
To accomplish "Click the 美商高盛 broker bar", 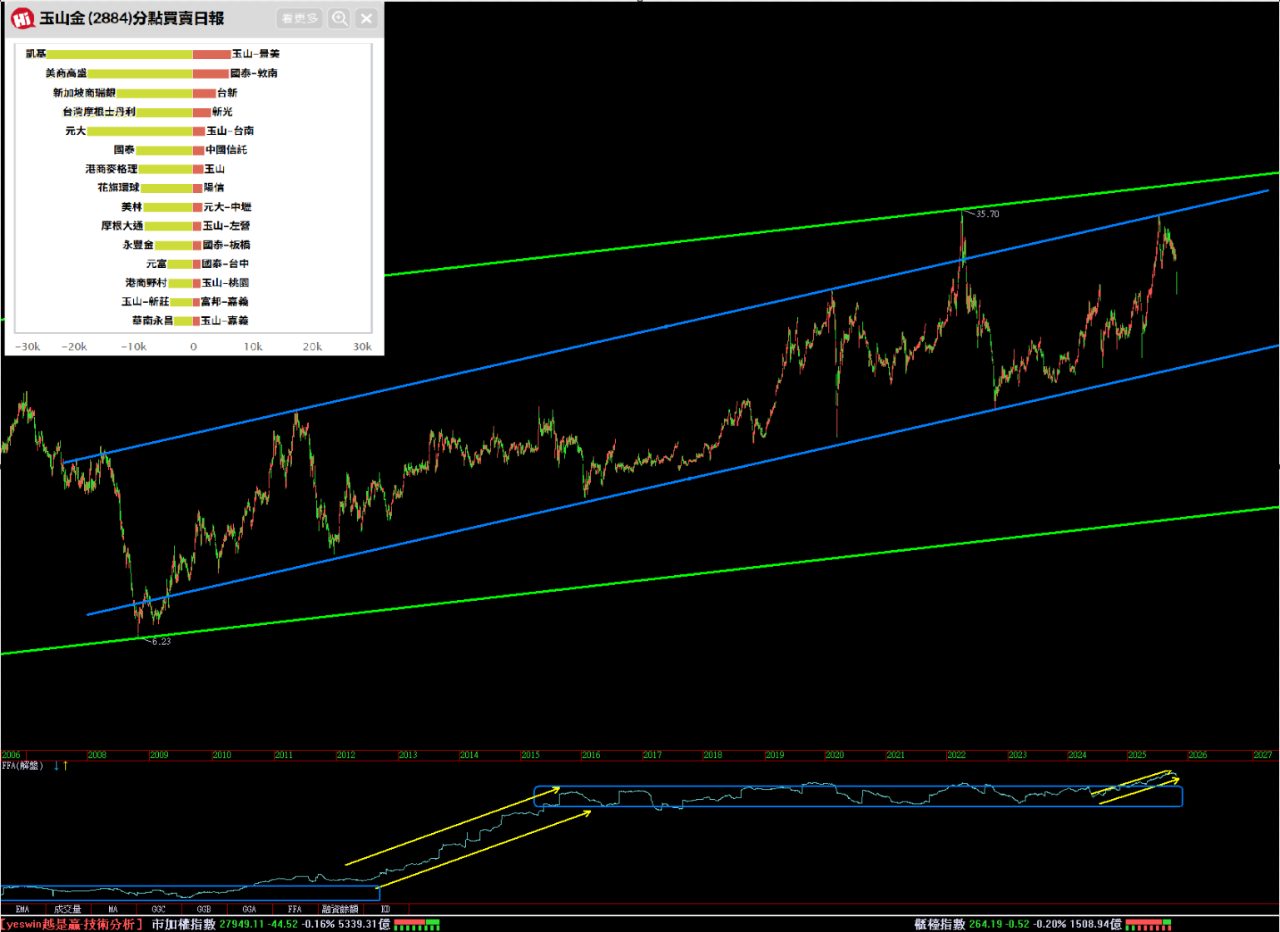I will pos(140,73).
